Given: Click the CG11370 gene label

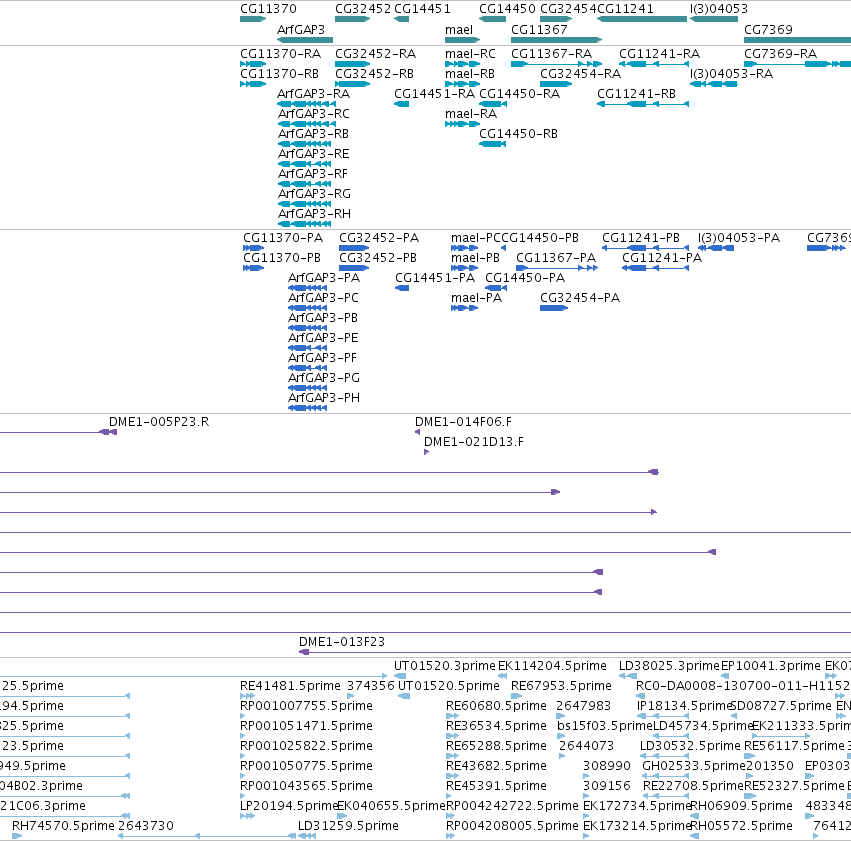Looking at the screenshot, I should (x=268, y=9).
